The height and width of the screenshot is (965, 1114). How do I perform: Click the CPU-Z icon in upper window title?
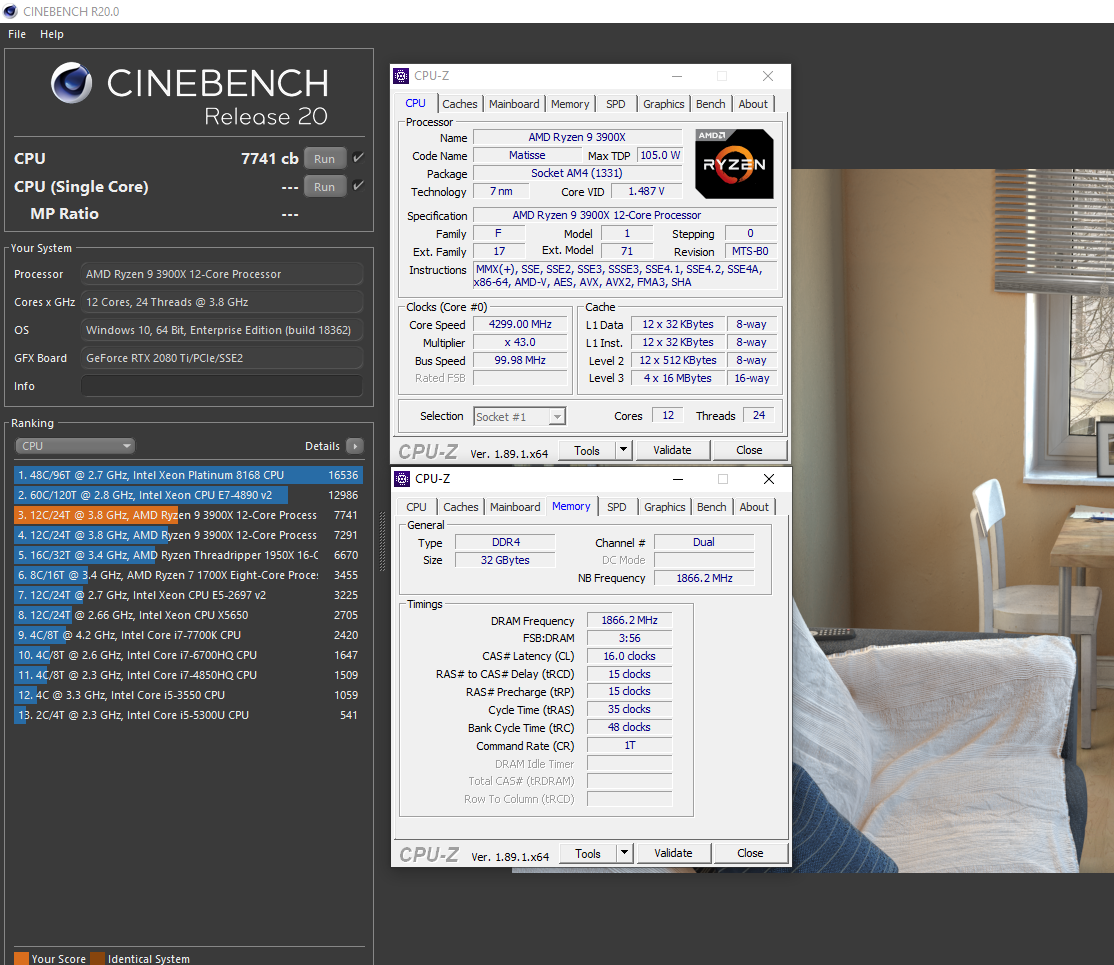coord(401,76)
